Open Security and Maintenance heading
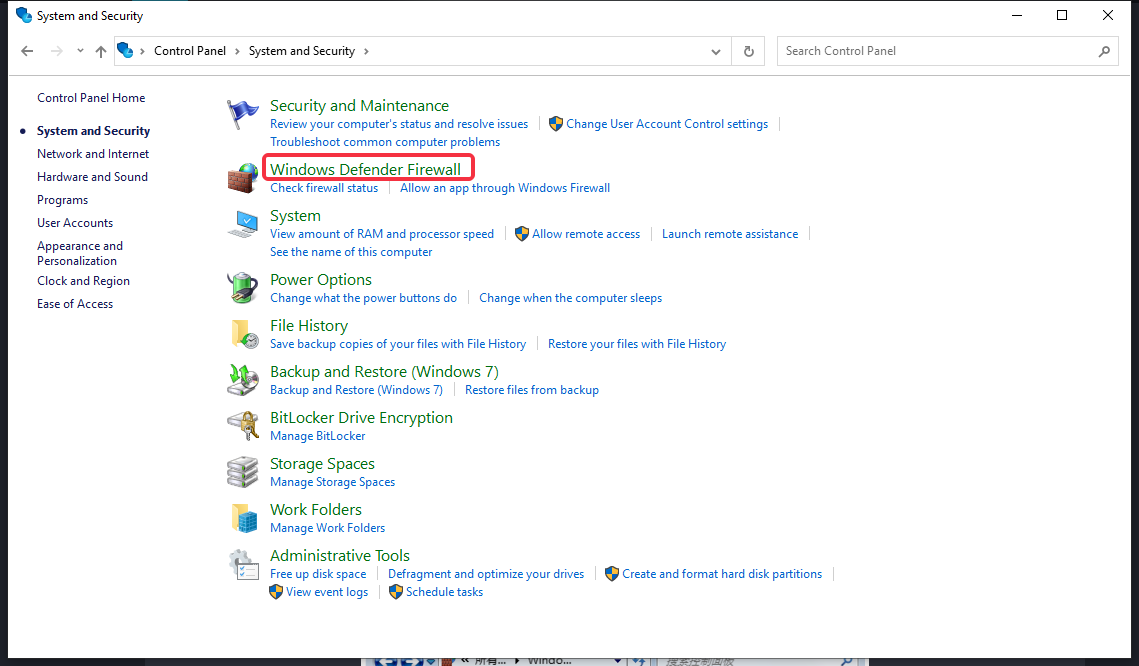 point(360,106)
